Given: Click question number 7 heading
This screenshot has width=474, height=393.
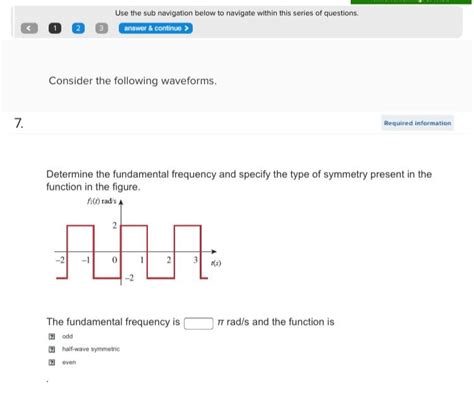Looking at the screenshot, I should [19, 123].
